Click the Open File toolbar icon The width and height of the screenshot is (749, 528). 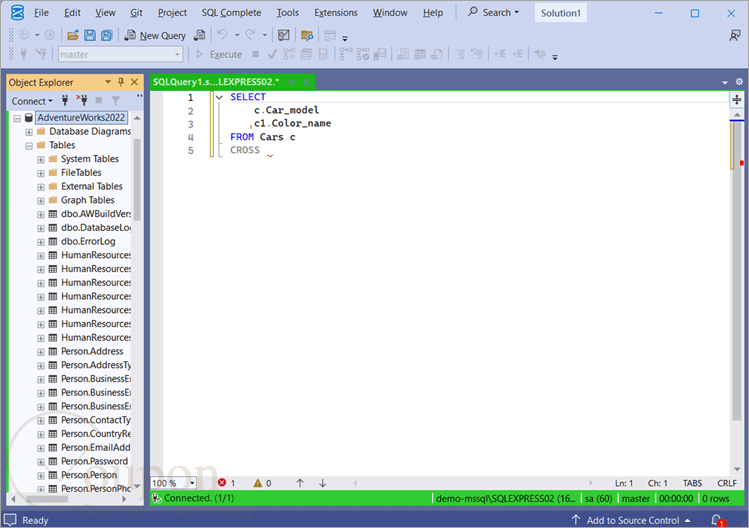click(x=73, y=35)
